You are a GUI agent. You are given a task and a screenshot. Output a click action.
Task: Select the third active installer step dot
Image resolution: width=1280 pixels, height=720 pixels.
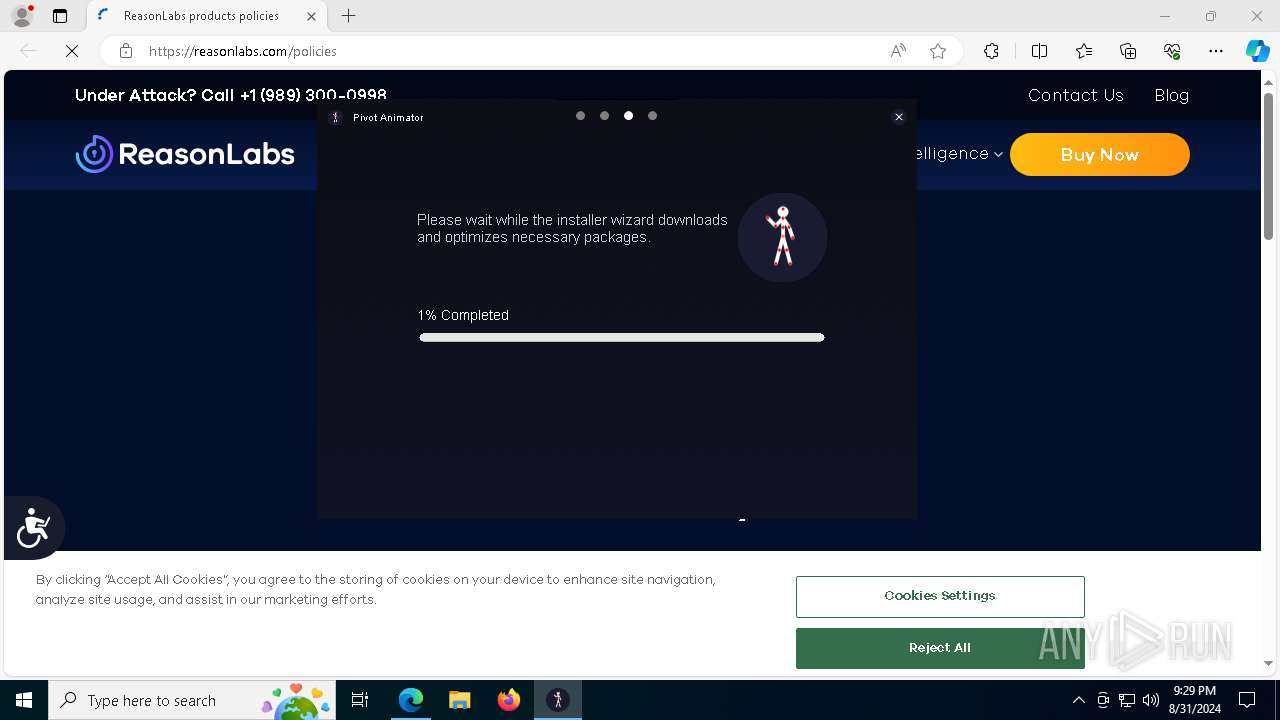tap(628, 116)
